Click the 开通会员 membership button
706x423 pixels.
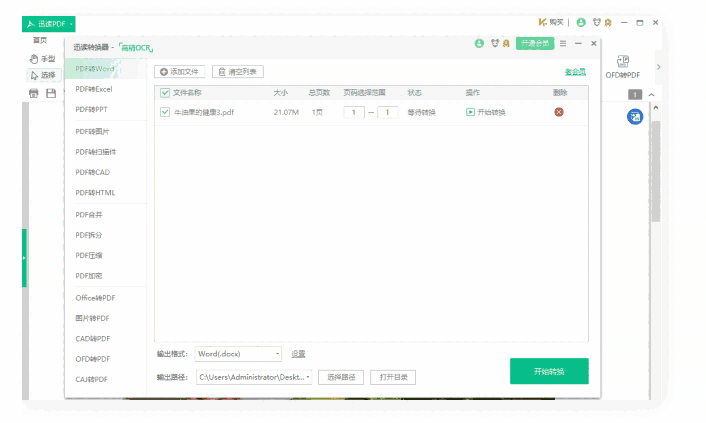click(535, 43)
